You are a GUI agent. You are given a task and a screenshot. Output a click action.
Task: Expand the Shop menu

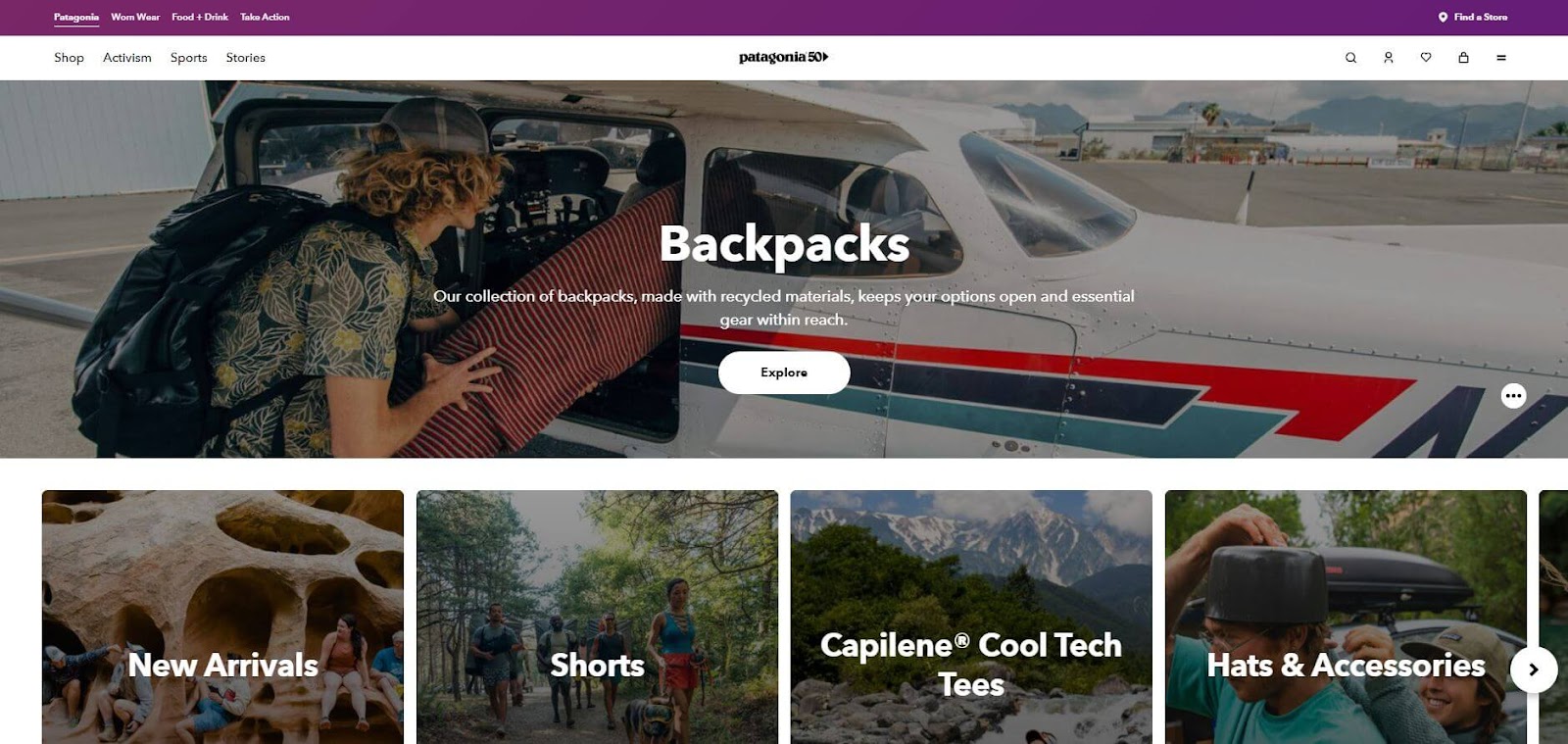[69, 58]
